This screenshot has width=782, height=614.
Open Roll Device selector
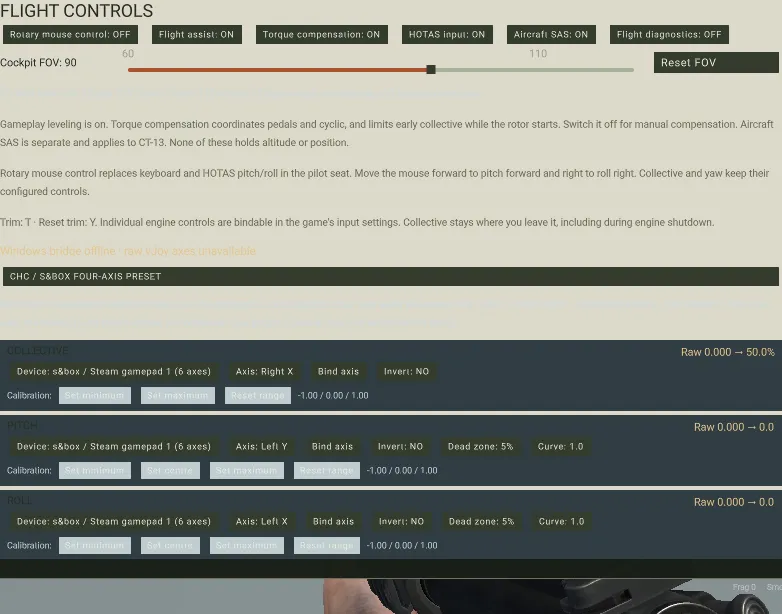tap(114, 521)
